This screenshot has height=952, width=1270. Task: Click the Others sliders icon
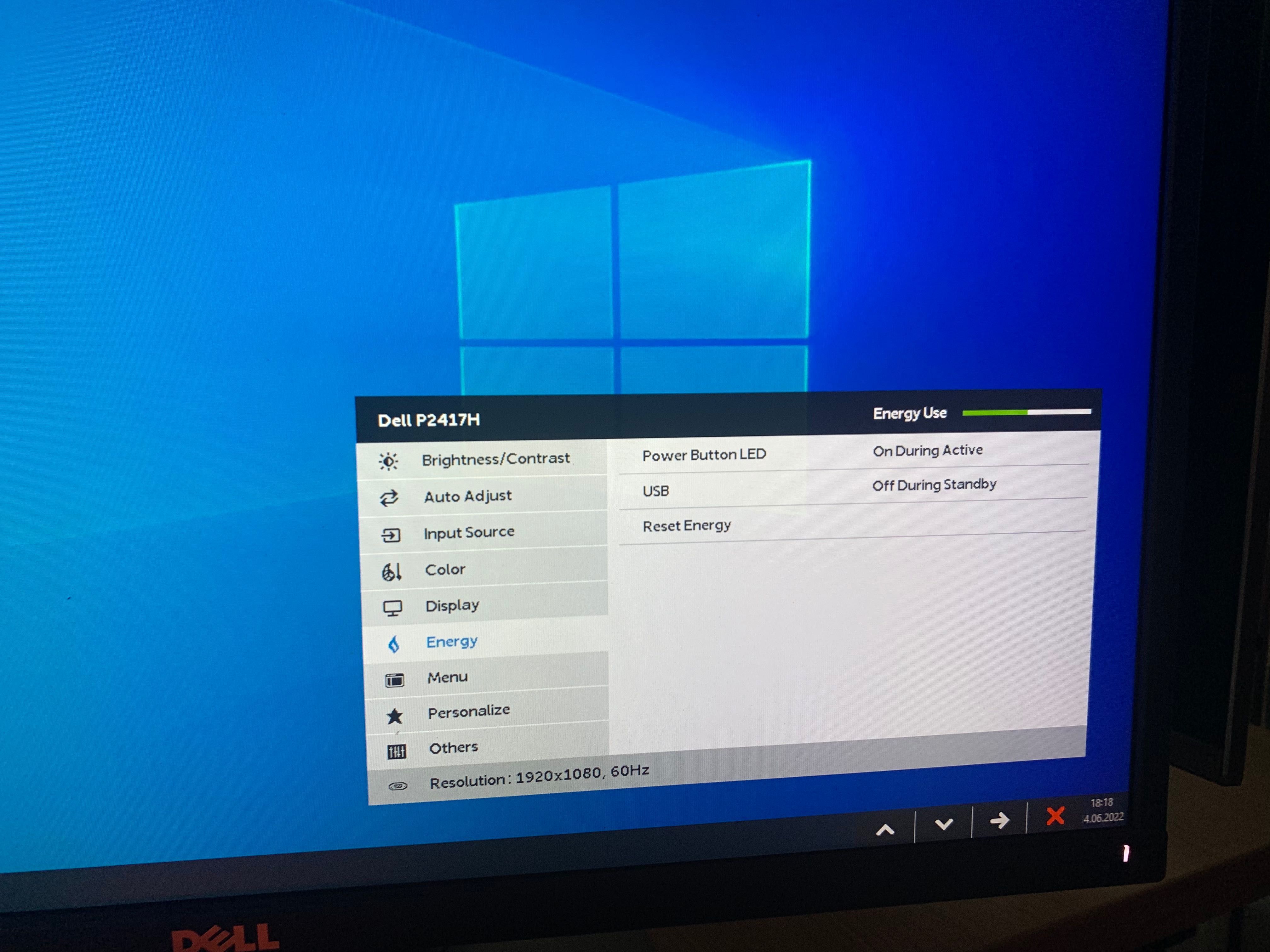click(397, 751)
